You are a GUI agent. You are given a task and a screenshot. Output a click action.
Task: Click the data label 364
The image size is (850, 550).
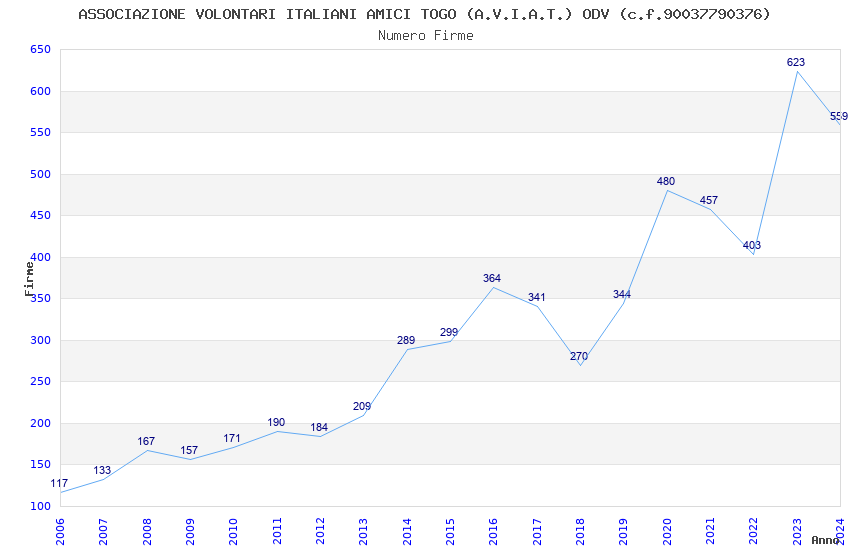click(492, 279)
